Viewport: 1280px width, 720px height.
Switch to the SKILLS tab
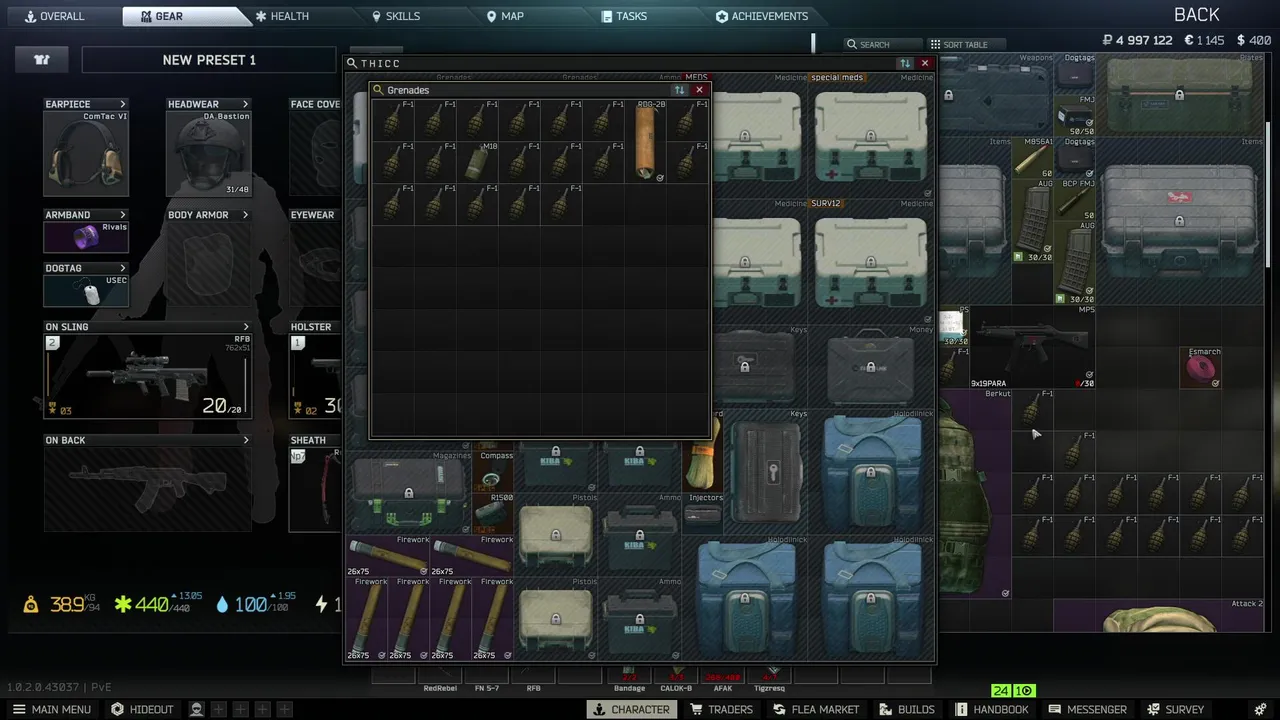[x=396, y=16]
